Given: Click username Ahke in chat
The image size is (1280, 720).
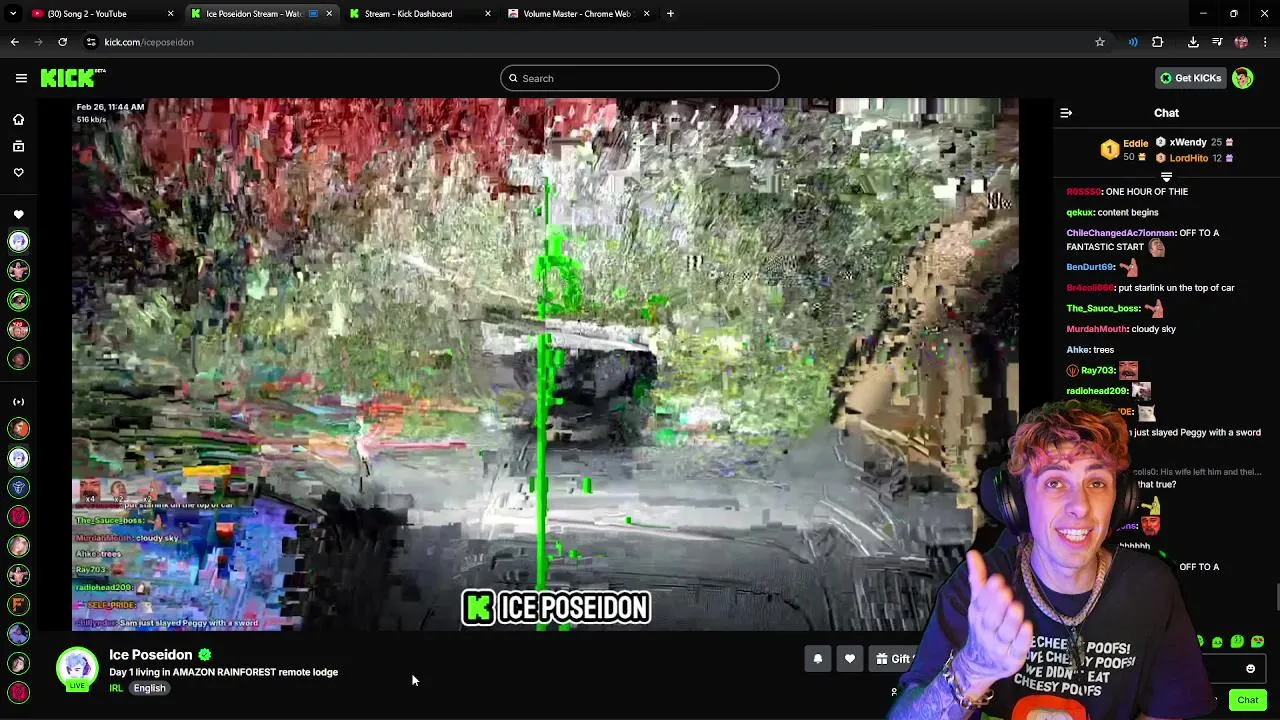Looking at the screenshot, I should pyautogui.click(x=1077, y=350).
